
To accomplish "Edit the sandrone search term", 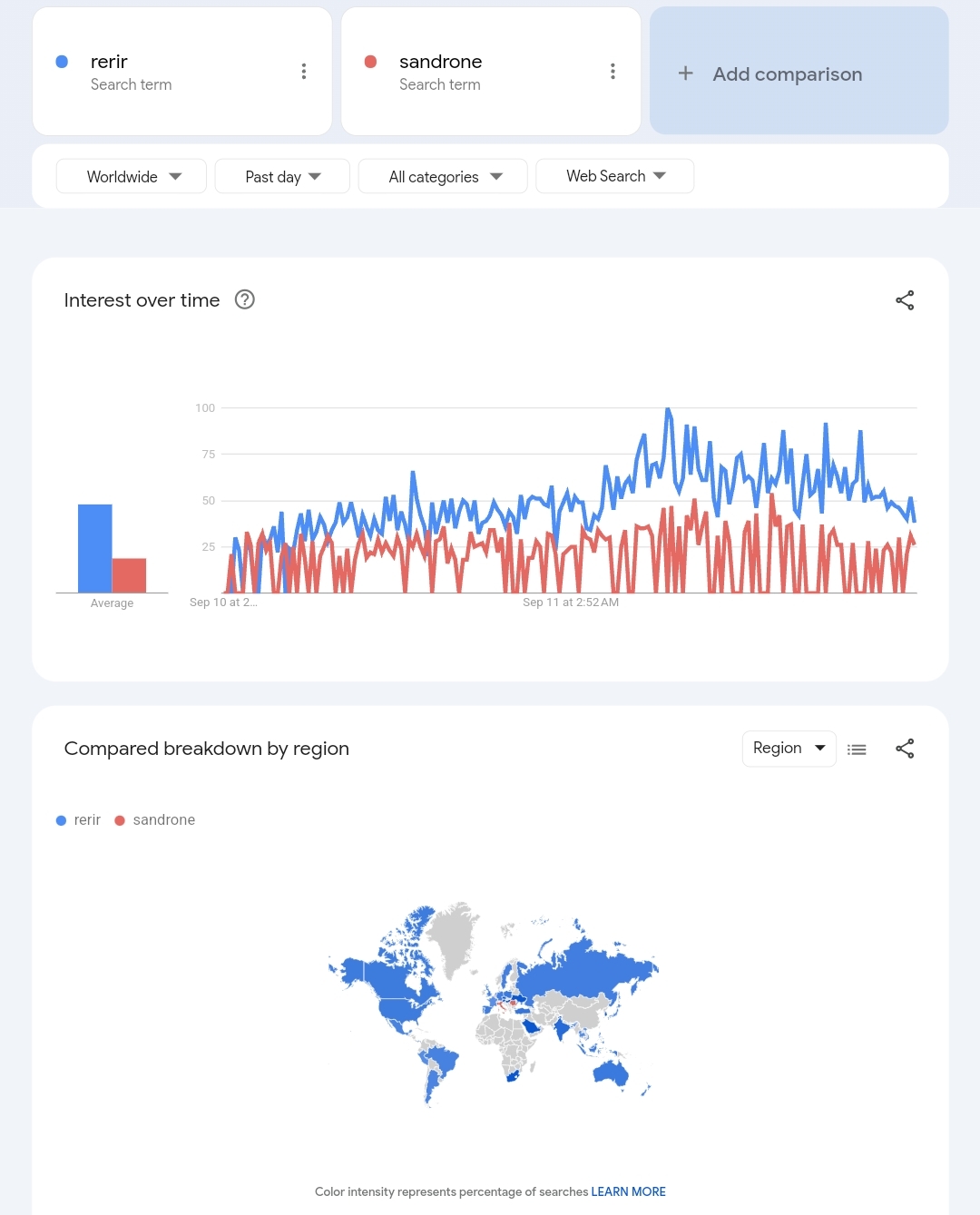I will tap(440, 62).
